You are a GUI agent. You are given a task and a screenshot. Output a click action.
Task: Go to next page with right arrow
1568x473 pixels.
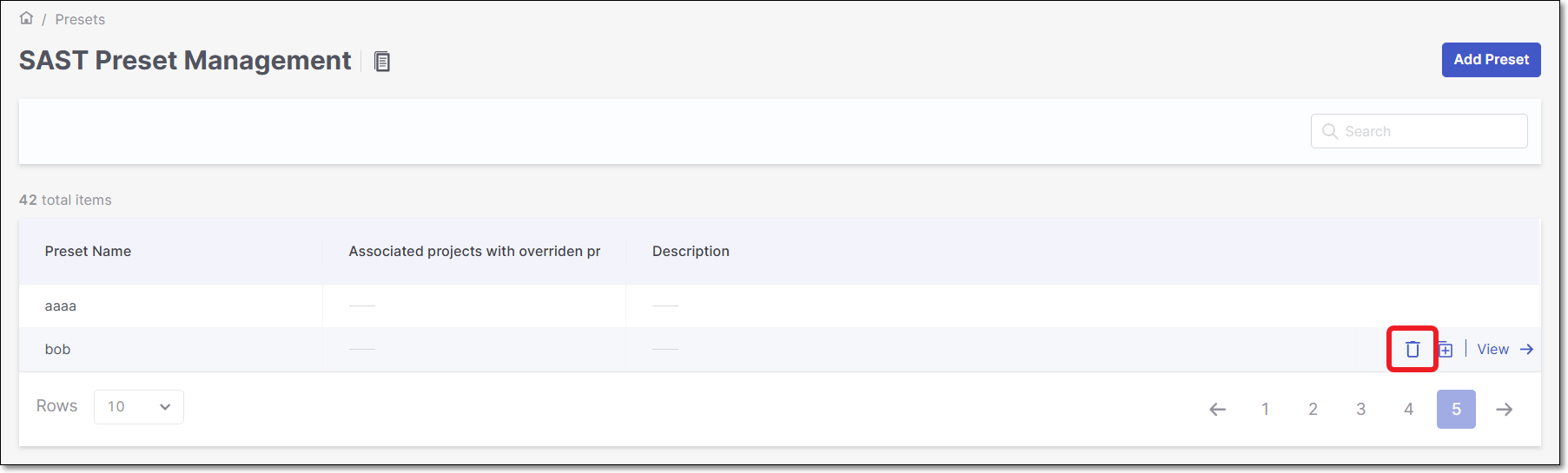pyautogui.click(x=1505, y=410)
